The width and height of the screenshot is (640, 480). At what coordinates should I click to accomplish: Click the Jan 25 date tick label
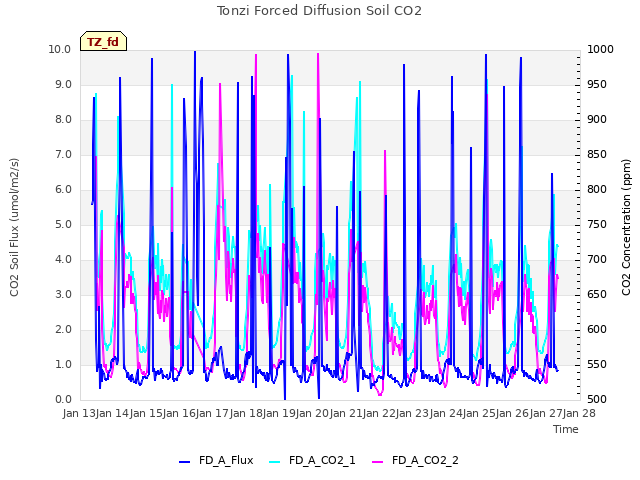(480, 413)
